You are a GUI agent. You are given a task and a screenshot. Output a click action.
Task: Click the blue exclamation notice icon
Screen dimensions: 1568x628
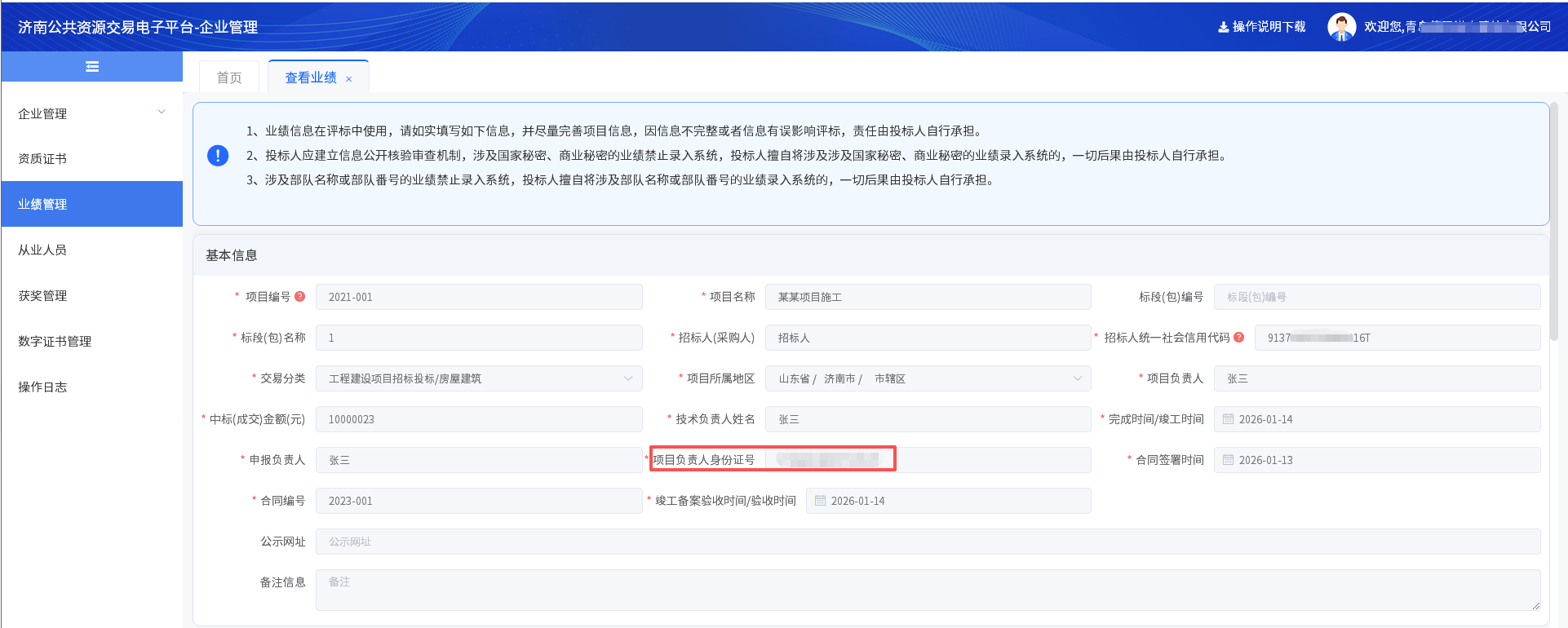pyautogui.click(x=218, y=156)
